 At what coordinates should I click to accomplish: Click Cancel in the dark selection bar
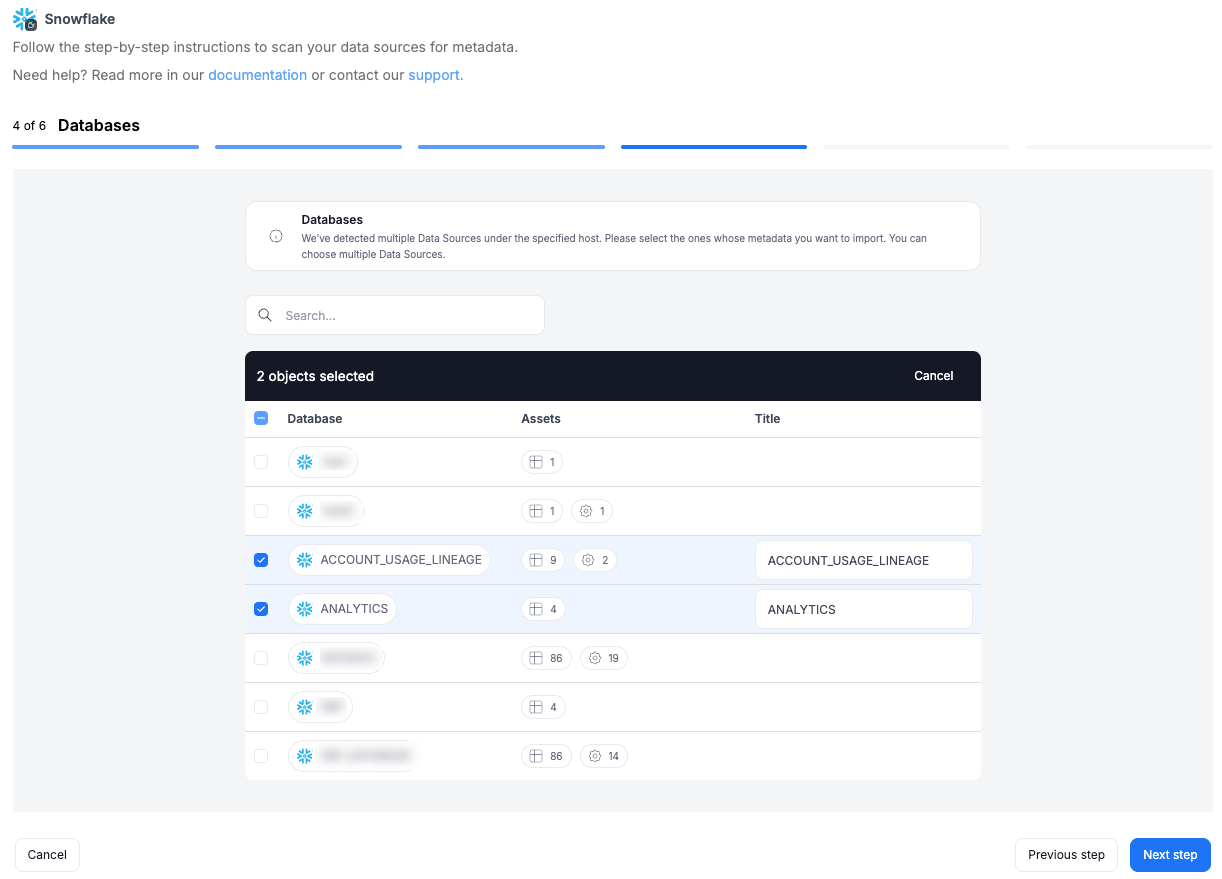click(x=933, y=376)
